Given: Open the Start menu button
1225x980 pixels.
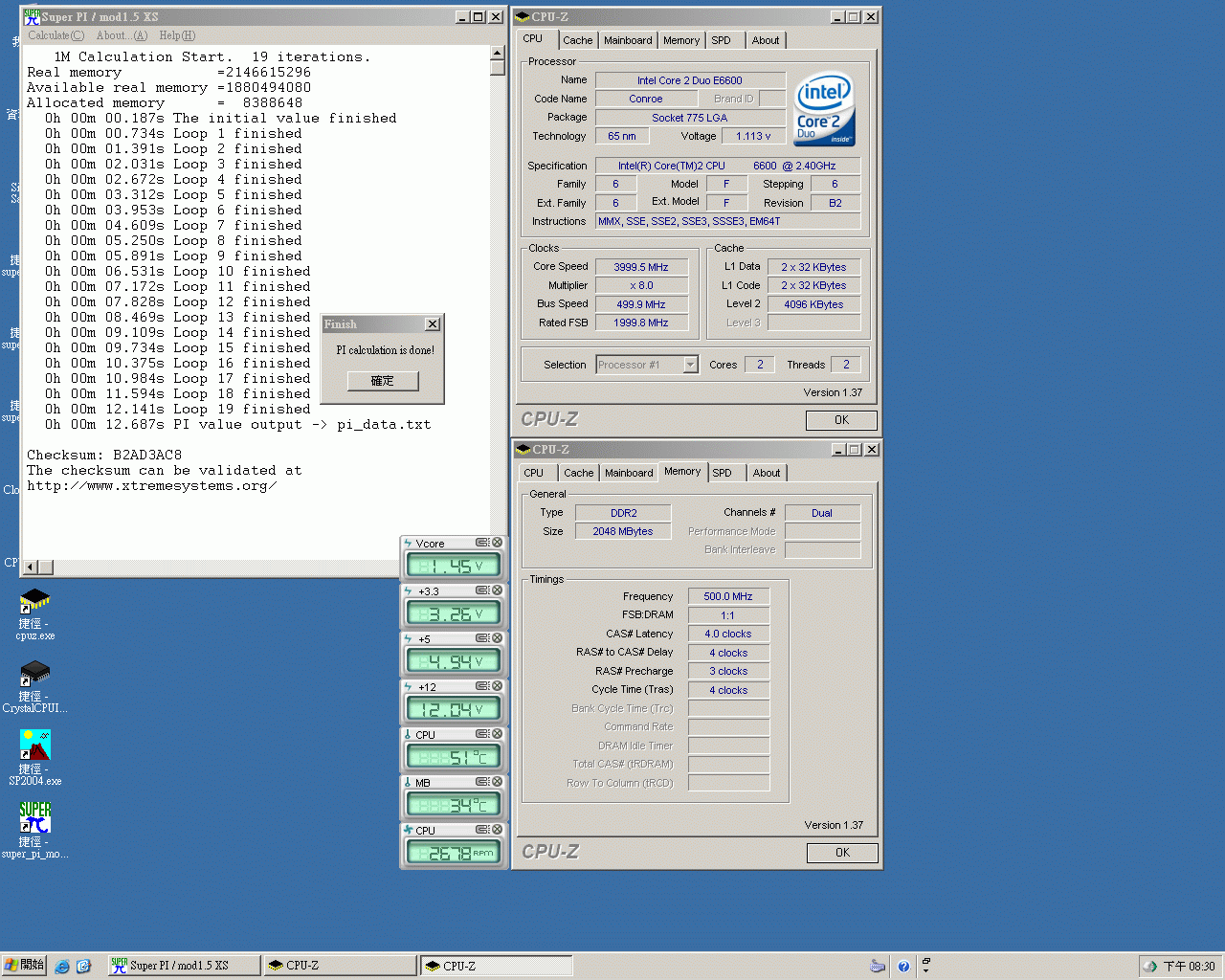Looking at the screenshot, I should [24, 965].
